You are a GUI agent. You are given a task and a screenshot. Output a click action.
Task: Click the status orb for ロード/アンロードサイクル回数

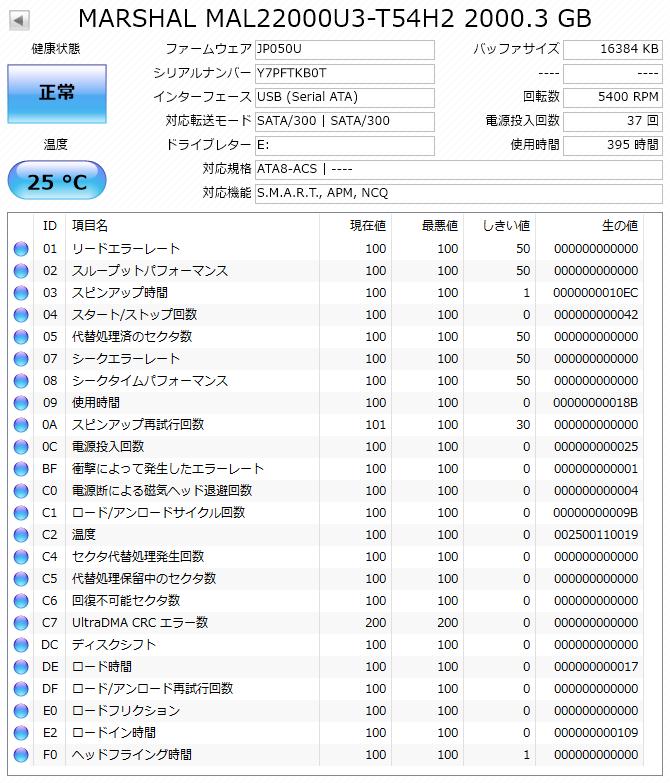(20, 513)
